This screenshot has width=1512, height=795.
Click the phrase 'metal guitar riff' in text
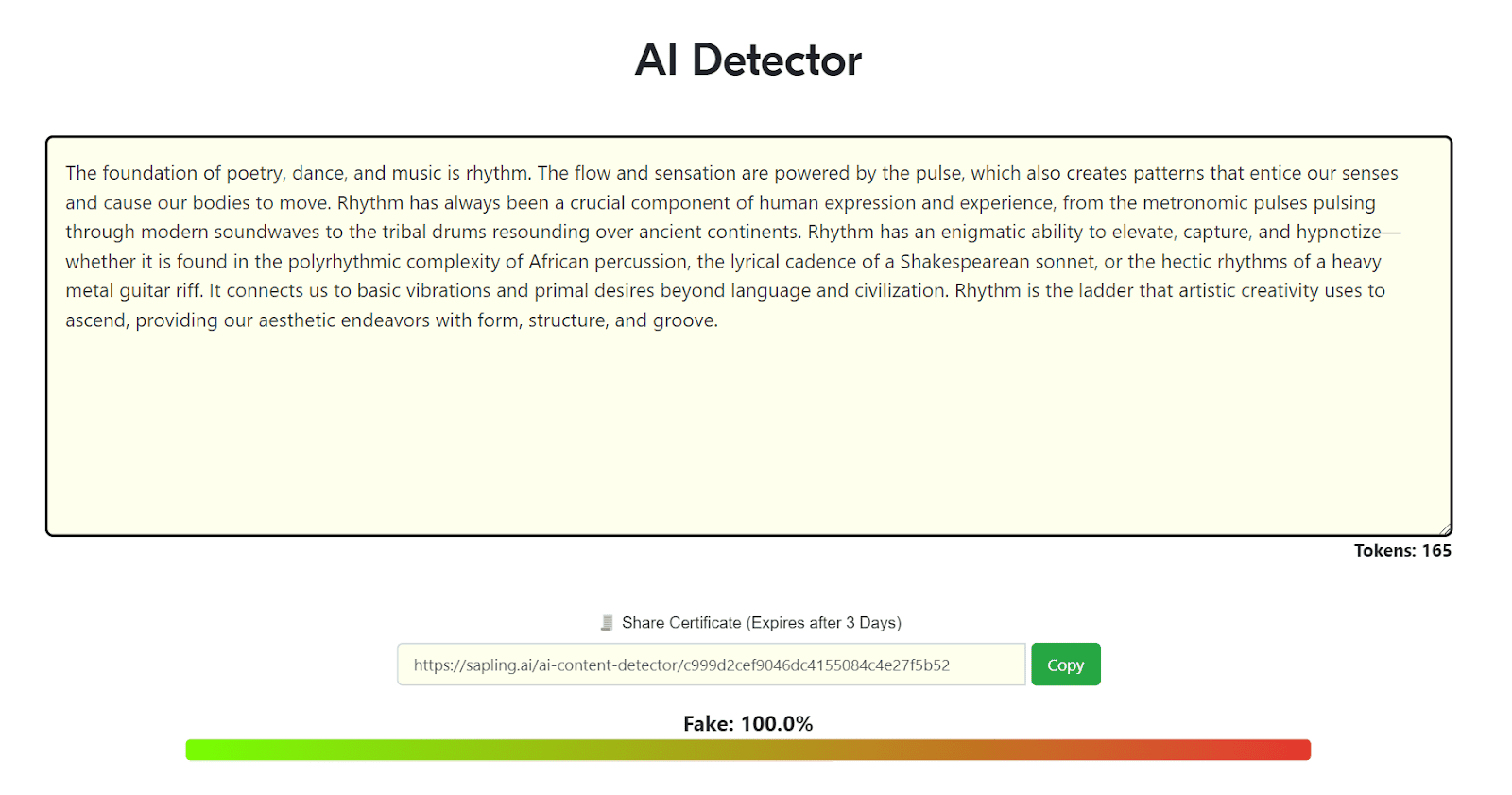[x=133, y=291]
